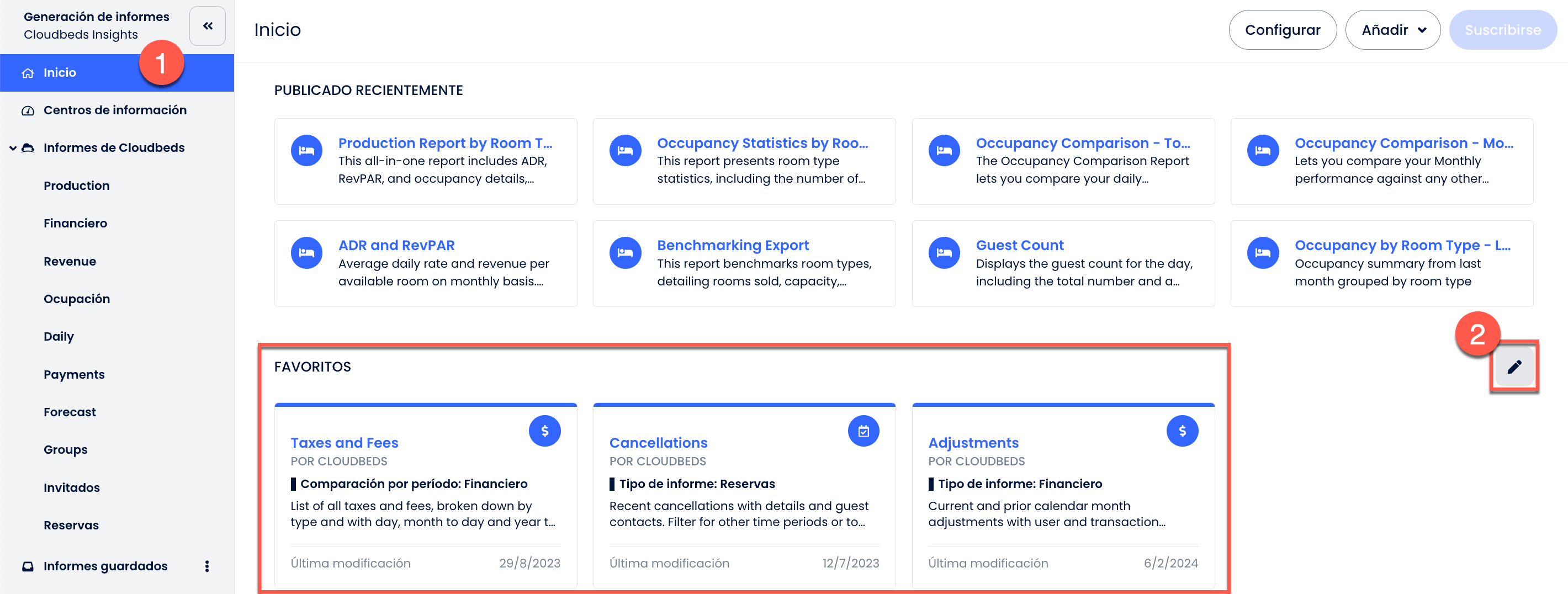Open Production Report by Room Type link
Viewport: 1568px width, 594px height.
click(x=445, y=143)
